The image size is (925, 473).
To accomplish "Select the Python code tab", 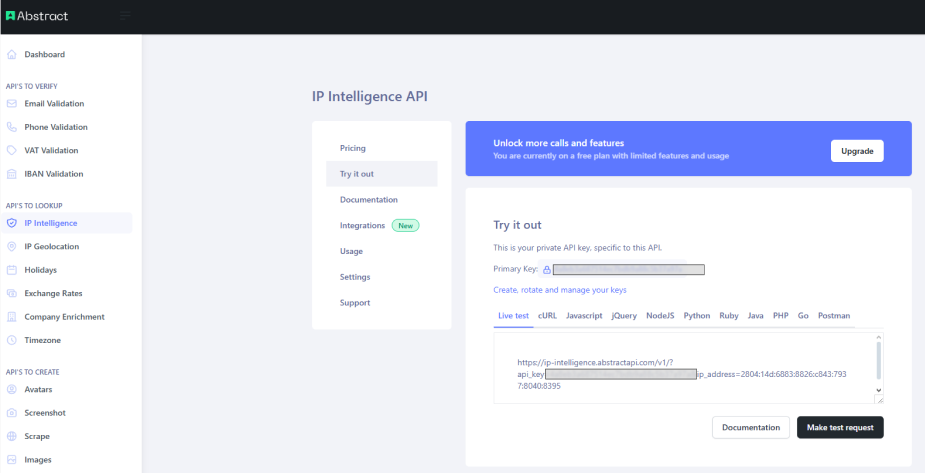I will [697, 315].
